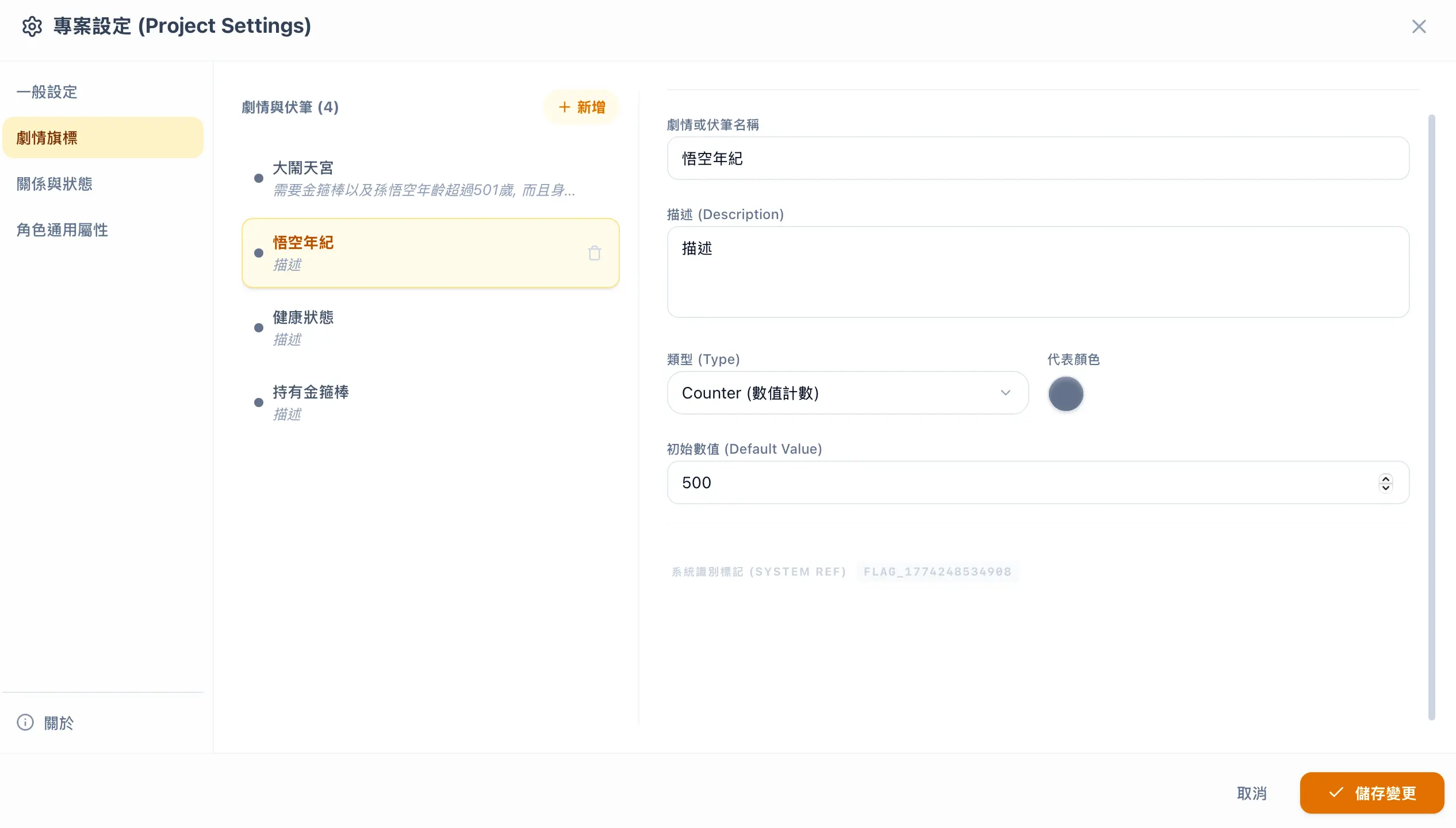Close the Project Settings dialog
The height and width of the screenshot is (828, 1456).
[1419, 26]
